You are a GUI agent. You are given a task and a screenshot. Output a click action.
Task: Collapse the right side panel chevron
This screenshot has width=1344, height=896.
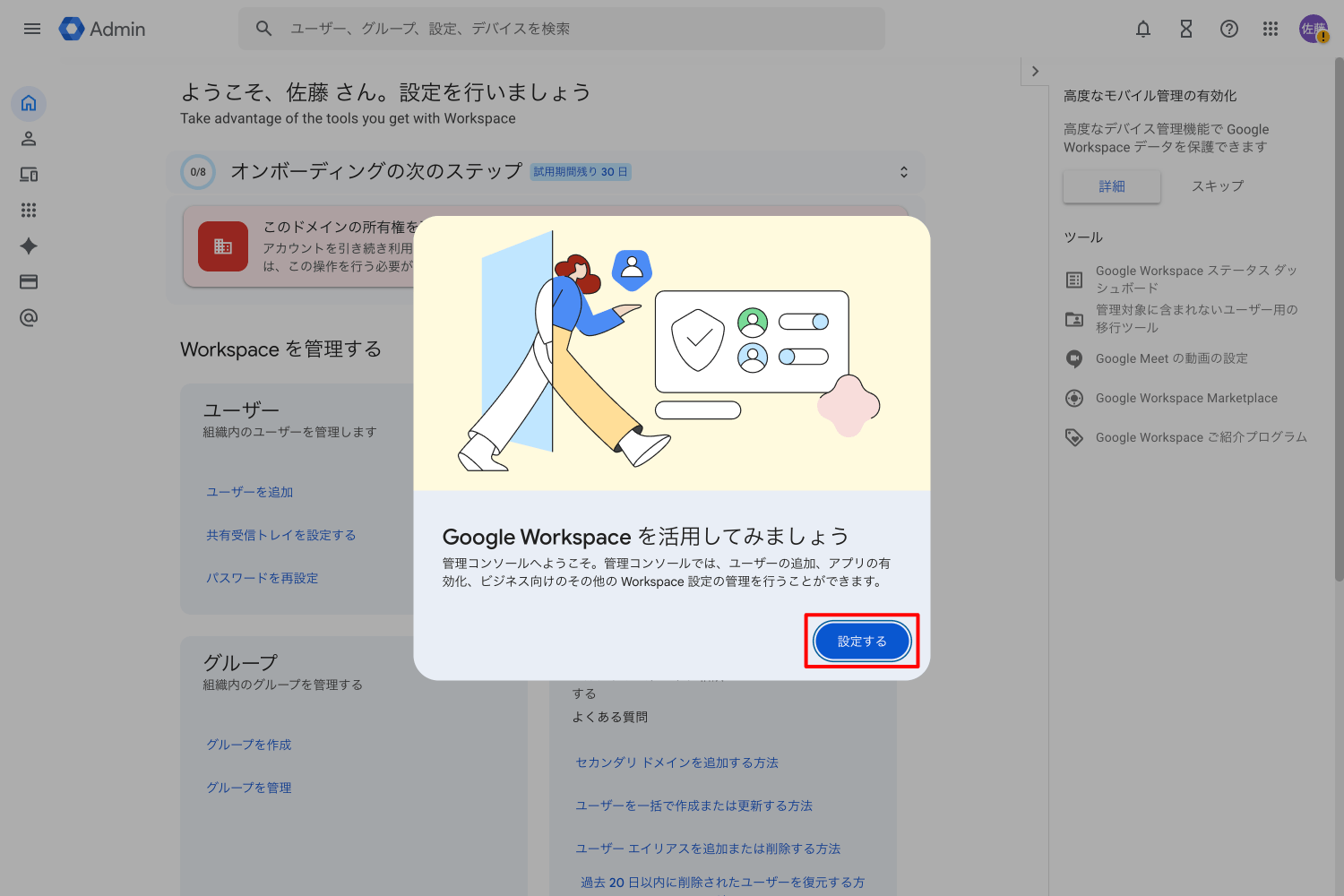point(1035,72)
